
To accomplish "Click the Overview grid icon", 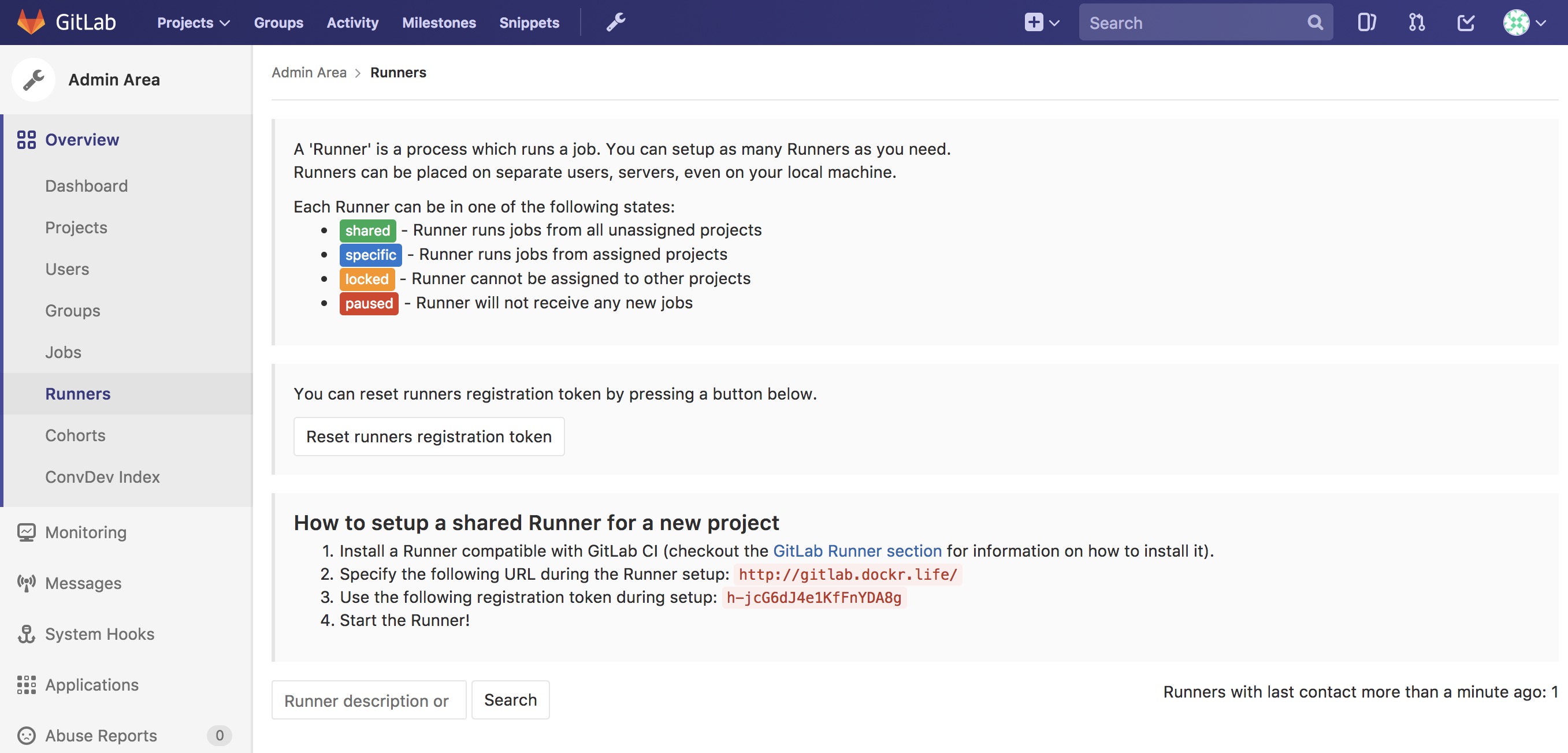I will (26, 139).
